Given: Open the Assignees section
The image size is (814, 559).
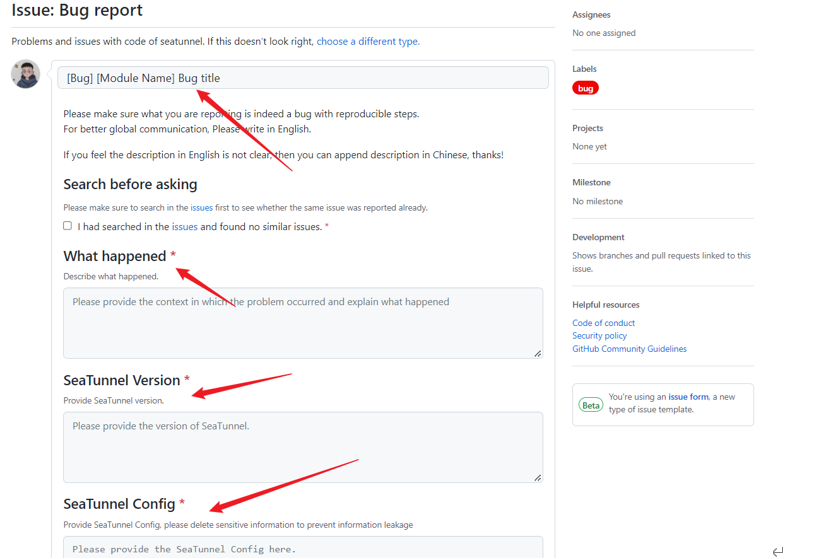Looking at the screenshot, I should tap(591, 15).
